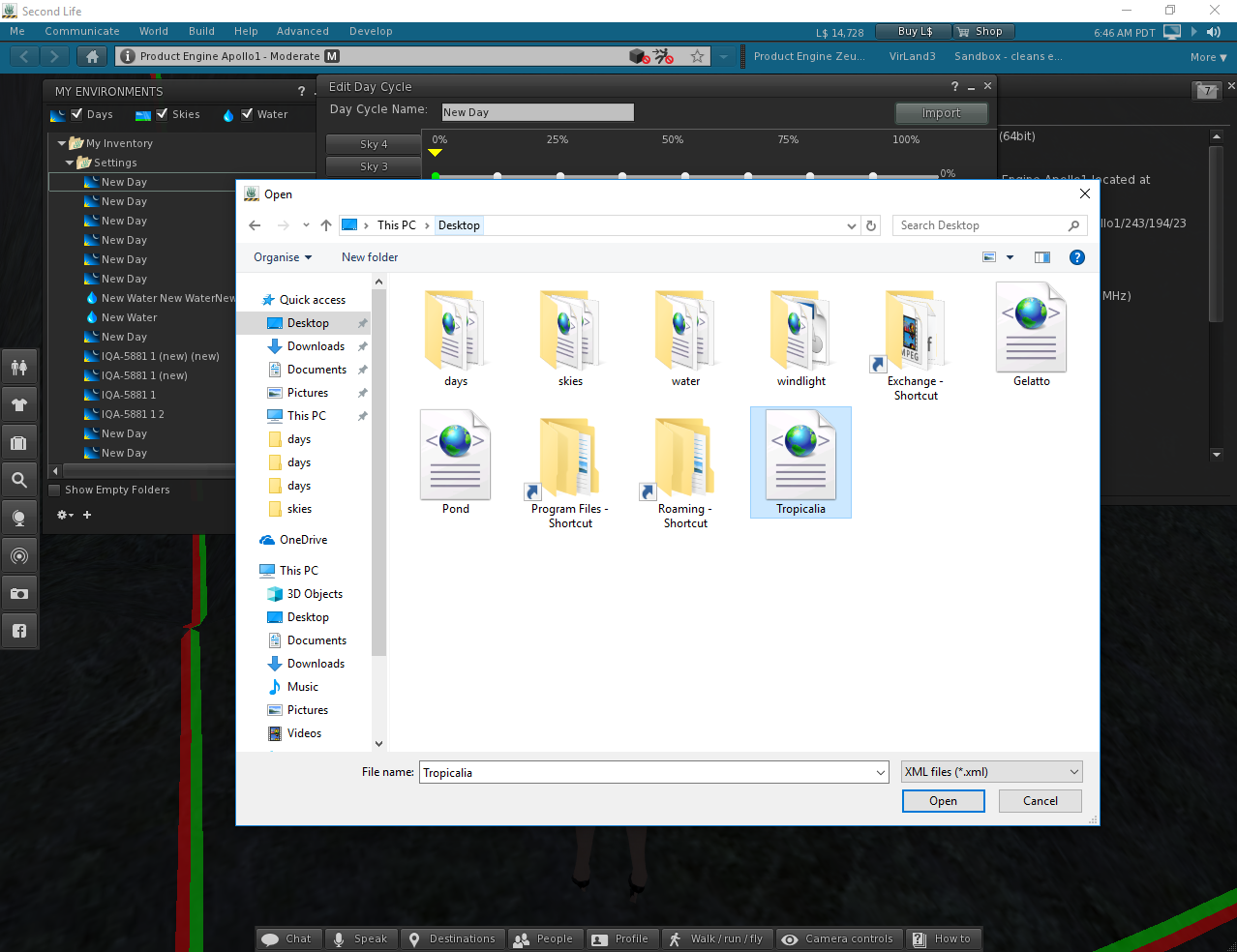This screenshot has width=1237, height=952.
Task: Open the Inventory briefcase icon
Action: [19, 441]
